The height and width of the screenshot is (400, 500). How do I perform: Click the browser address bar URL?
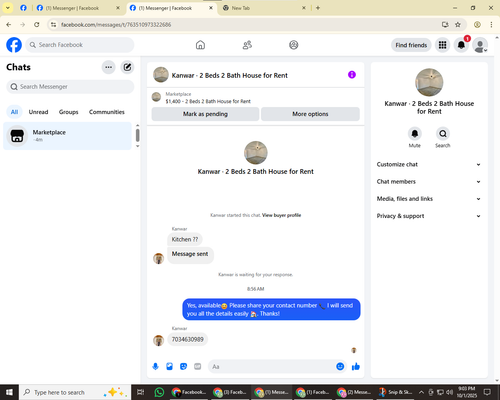click(116, 25)
